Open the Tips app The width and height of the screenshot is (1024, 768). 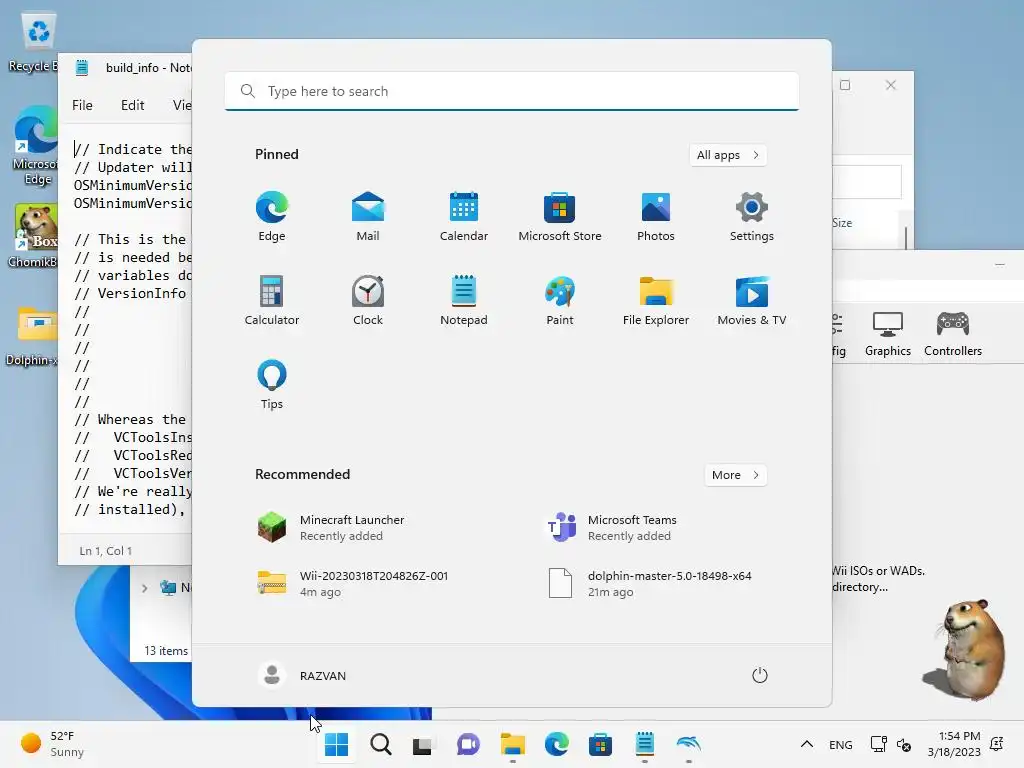(x=272, y=384)
